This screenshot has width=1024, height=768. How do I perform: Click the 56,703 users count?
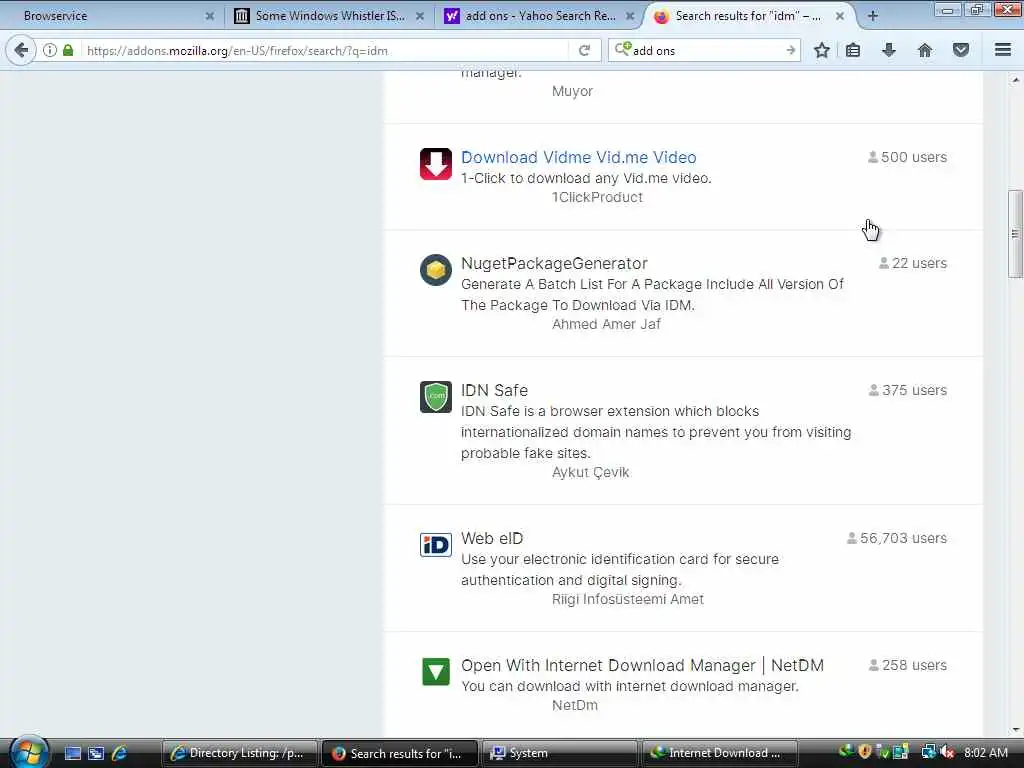[x=897, y=538]
